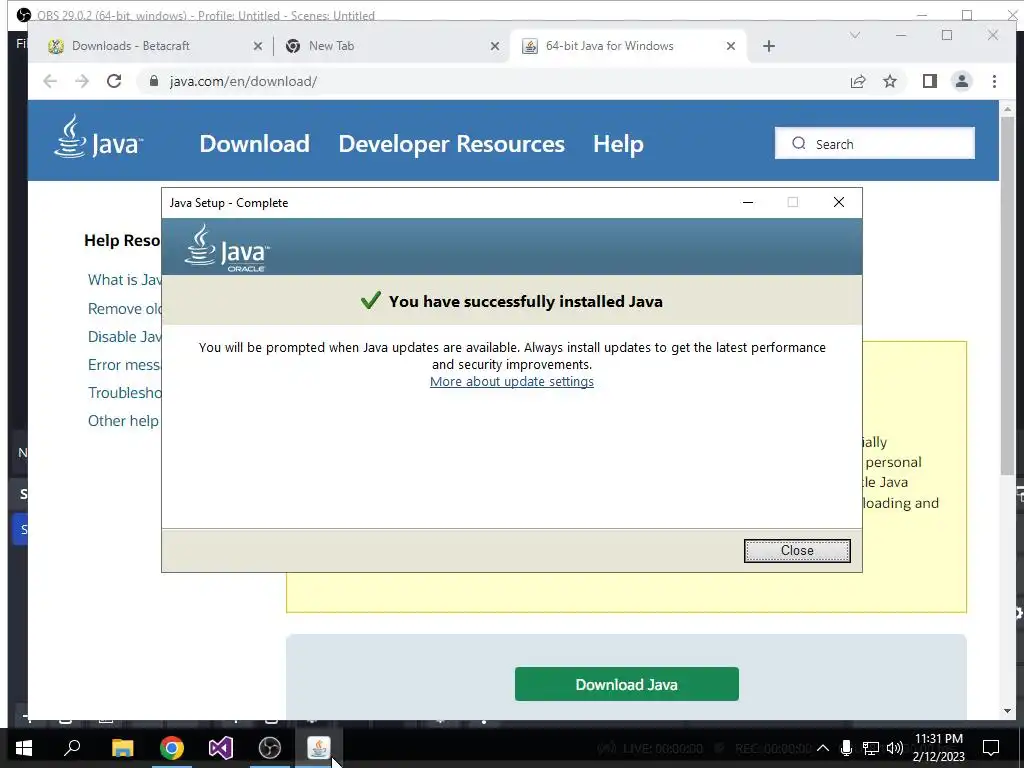1024x768 pixels.
Task: Open the Download menu on Java site
Action: (x=254, y=144)
